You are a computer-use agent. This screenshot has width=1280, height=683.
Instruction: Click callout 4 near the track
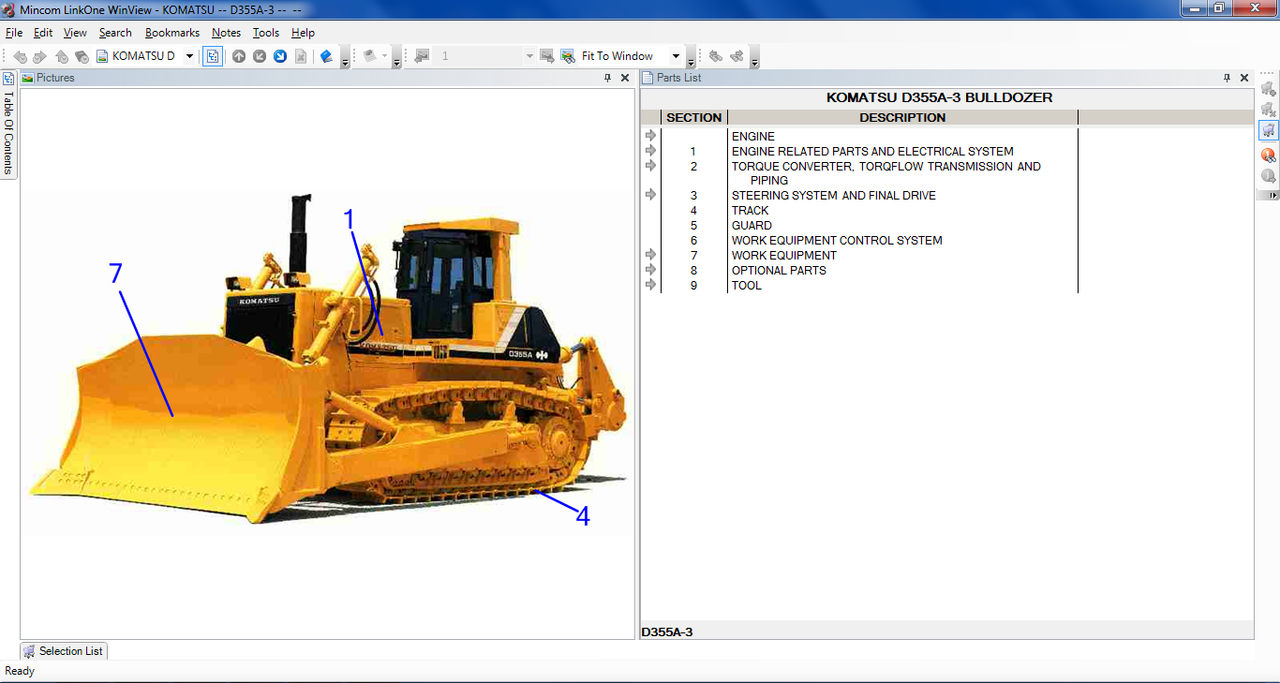[x=582, y=517]
